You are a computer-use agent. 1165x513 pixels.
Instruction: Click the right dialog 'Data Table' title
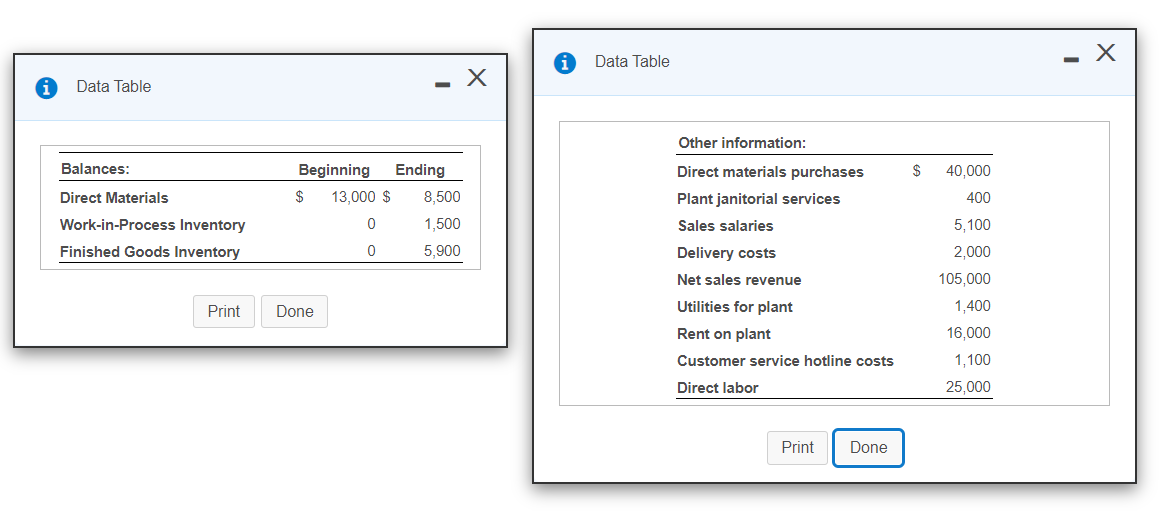[x=632, y=62]
